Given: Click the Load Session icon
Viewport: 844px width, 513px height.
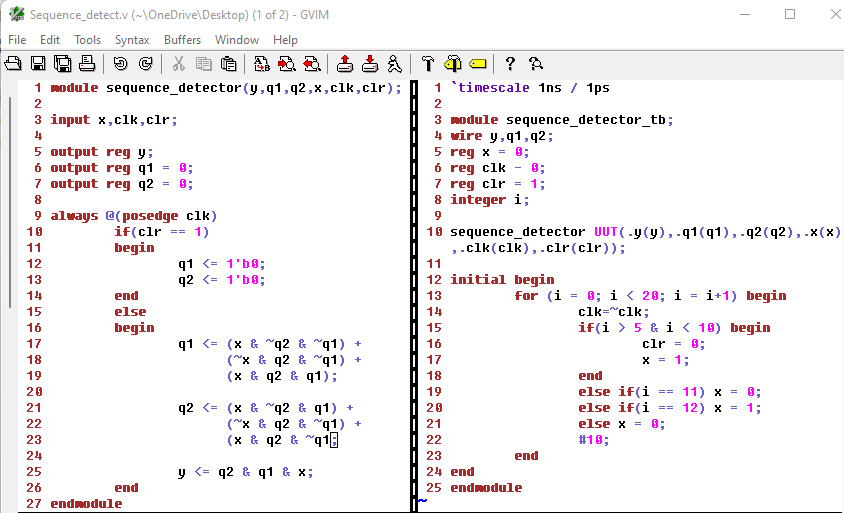Looking at the screenshot, I should [345, 64].
